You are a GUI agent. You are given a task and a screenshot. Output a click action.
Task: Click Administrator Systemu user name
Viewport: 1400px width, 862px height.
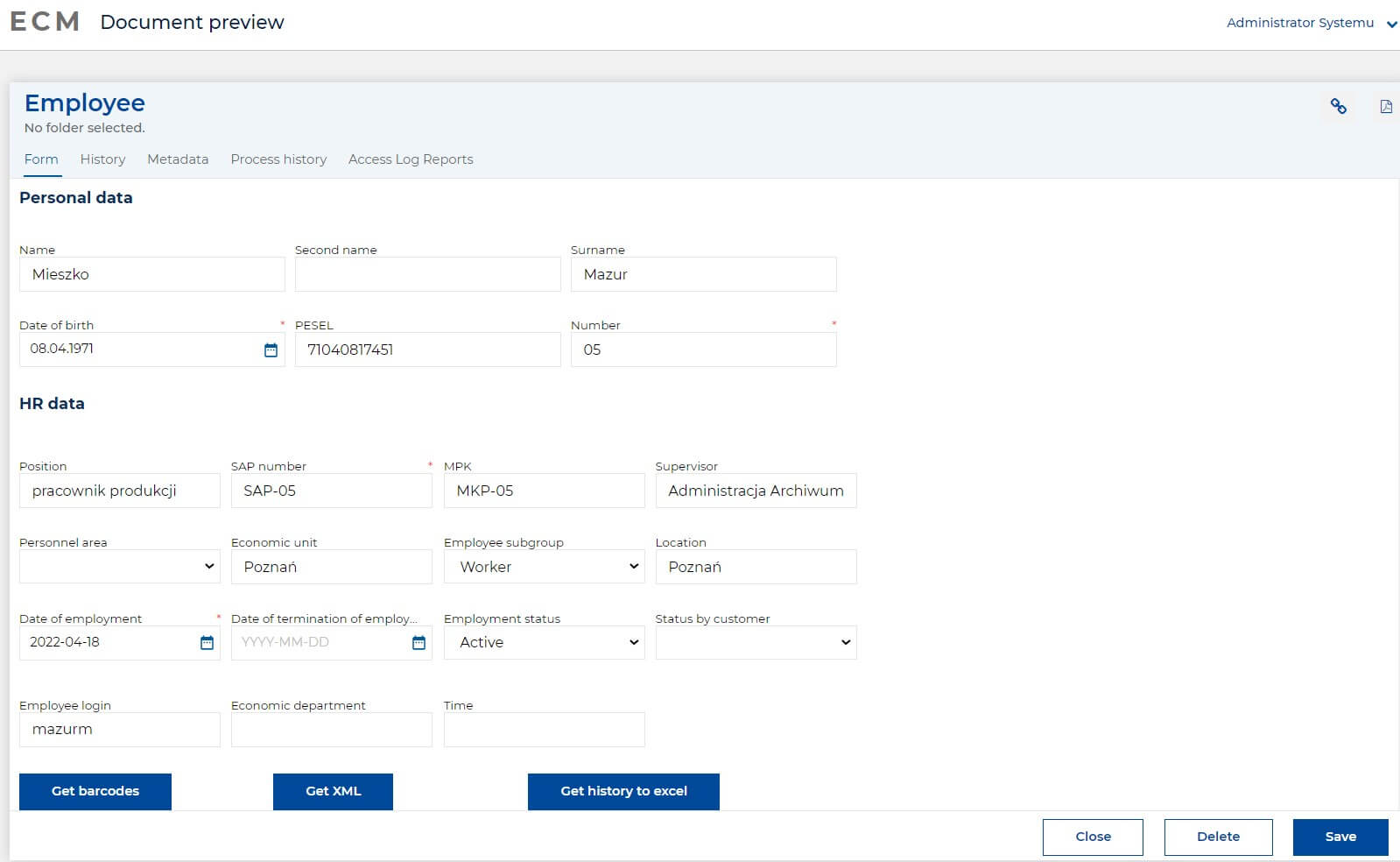[1300, 23]
